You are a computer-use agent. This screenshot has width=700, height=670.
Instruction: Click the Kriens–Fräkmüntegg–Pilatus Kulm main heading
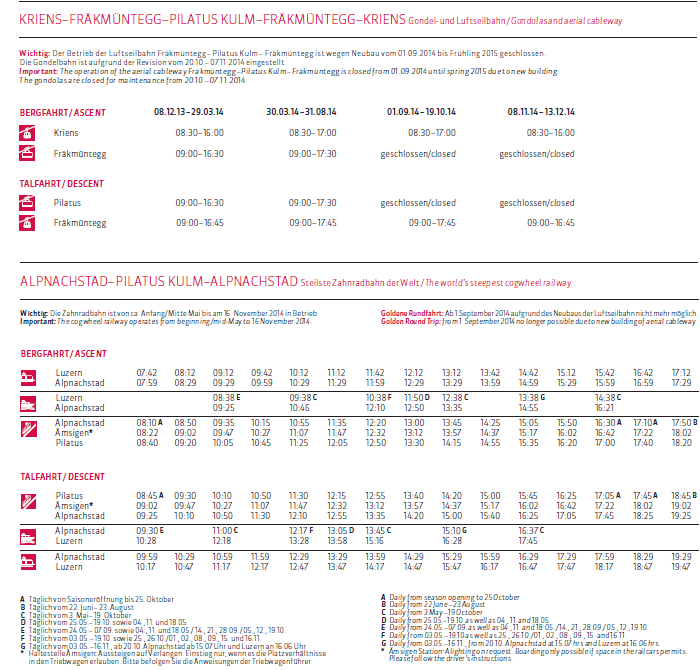212,20
